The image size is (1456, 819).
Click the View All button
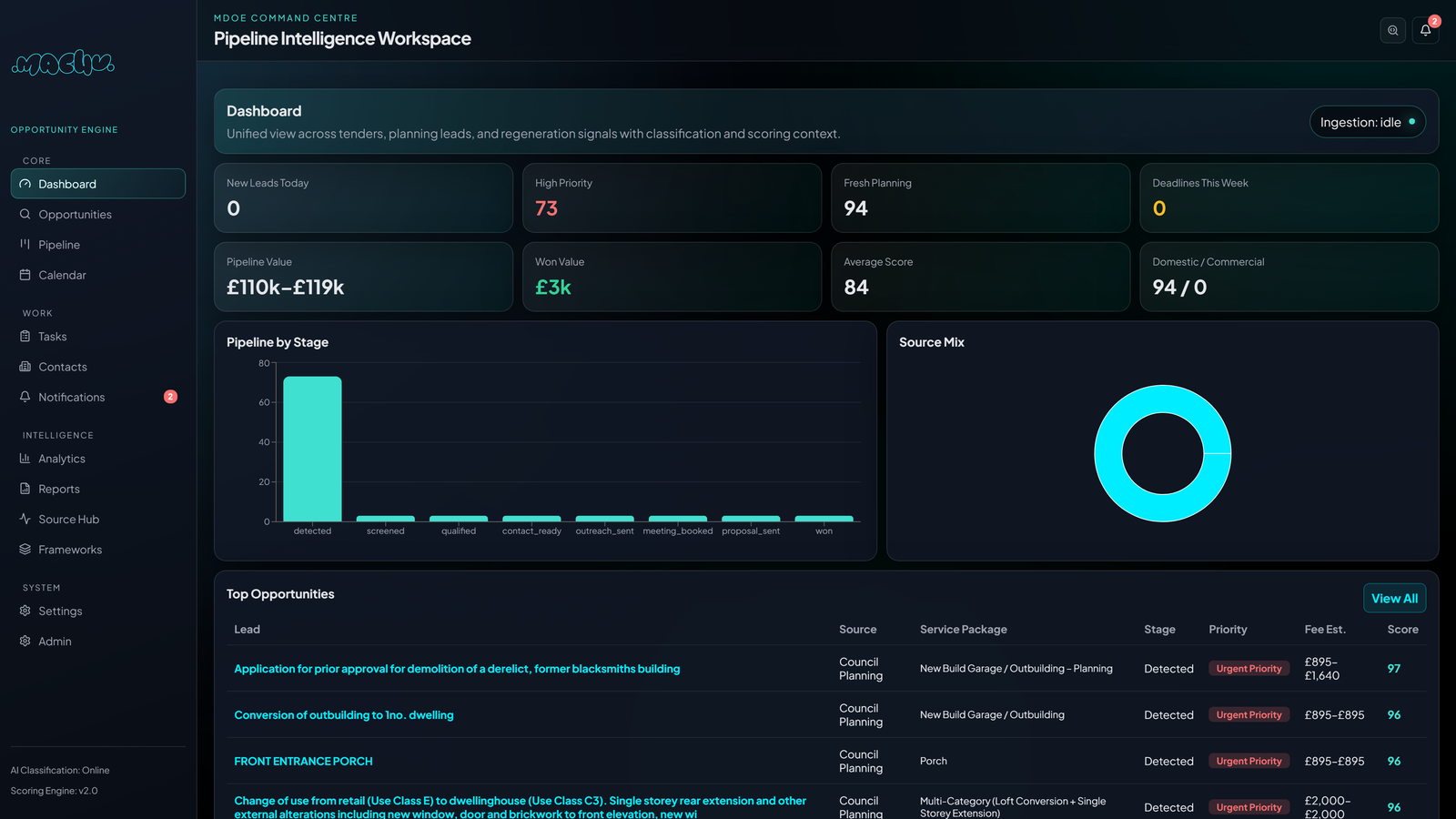(x=1394, y=598)
